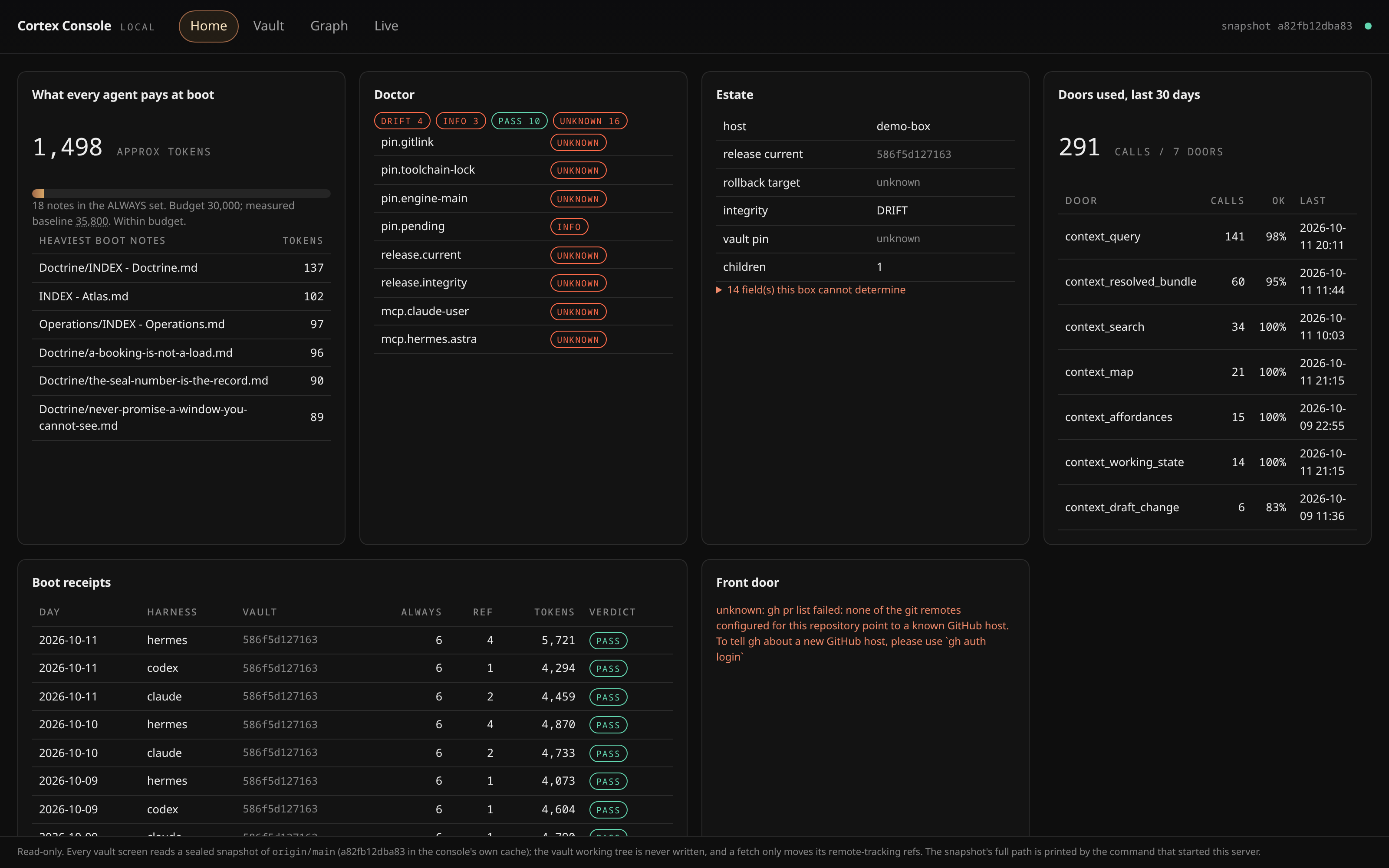Click the vault pin unknown value
Image resolution: width=1389 pixels, height=868 pixels.
[898, 239]
